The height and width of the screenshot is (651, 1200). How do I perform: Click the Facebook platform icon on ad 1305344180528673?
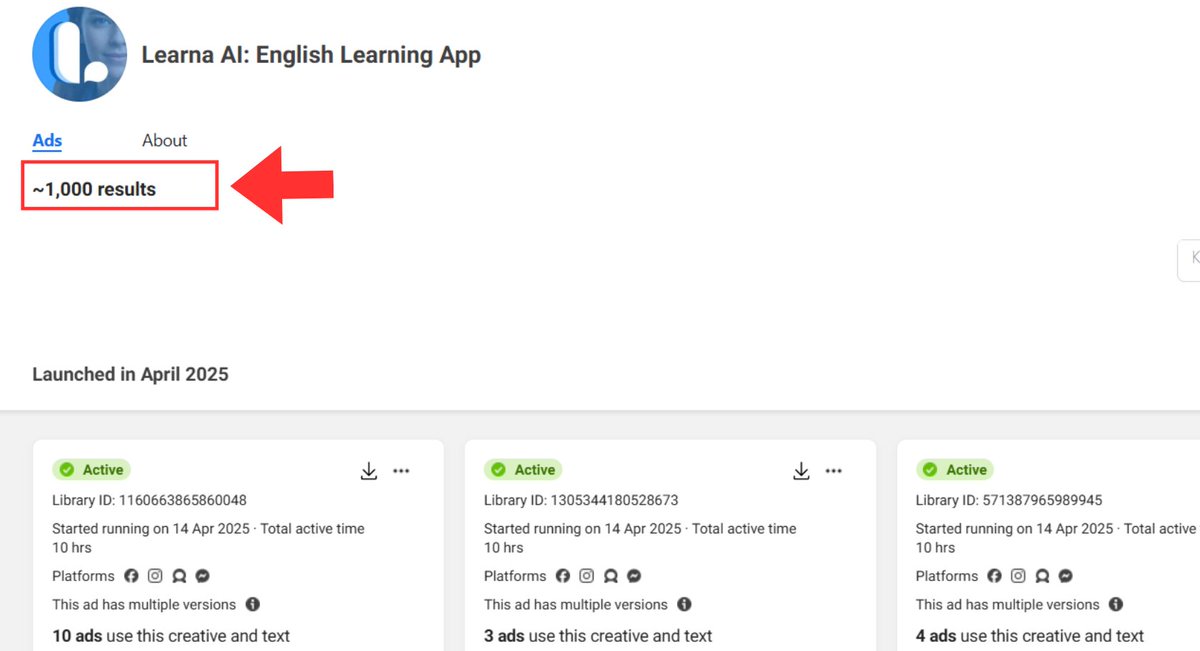click(x=563, y=576)
